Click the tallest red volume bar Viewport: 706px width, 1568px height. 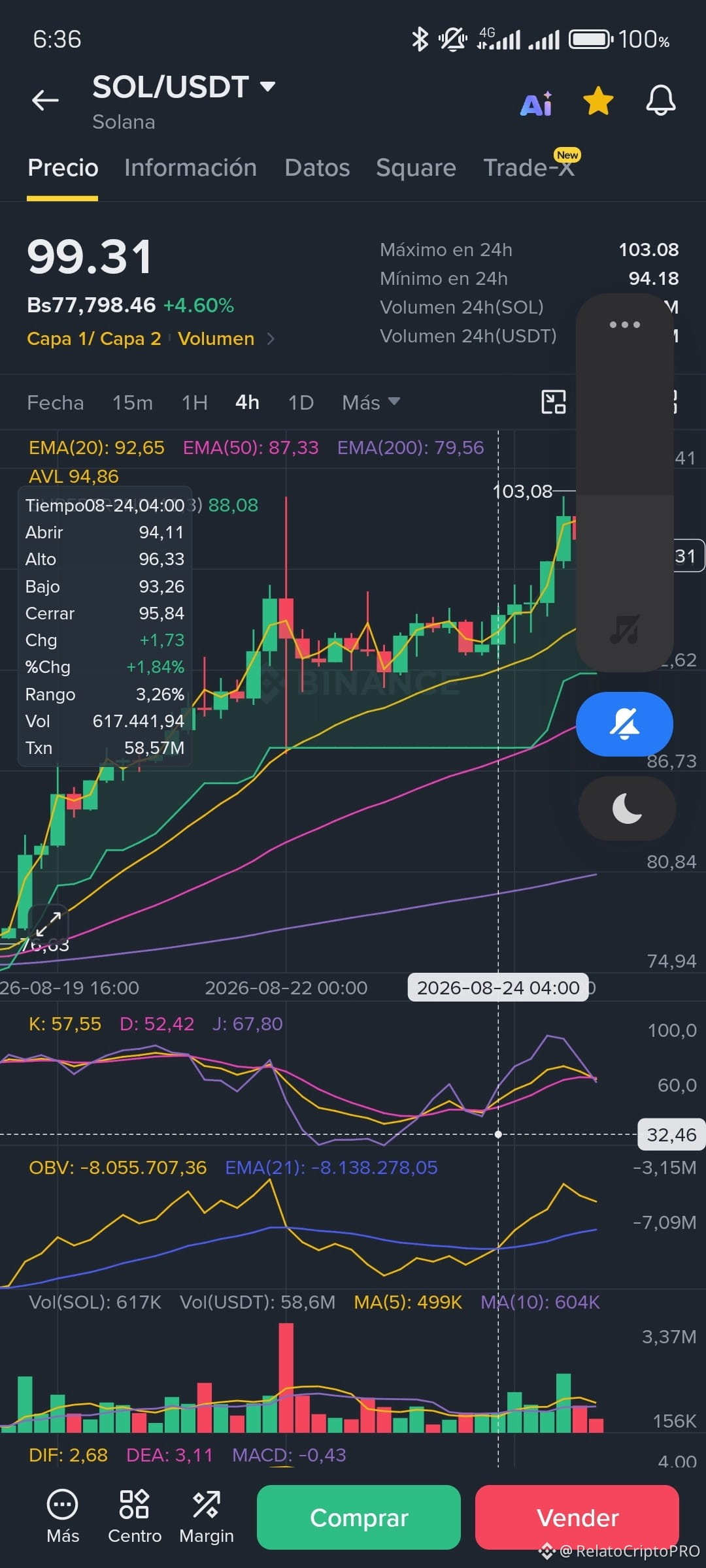pyautogui.click(x=286, y=1378)
